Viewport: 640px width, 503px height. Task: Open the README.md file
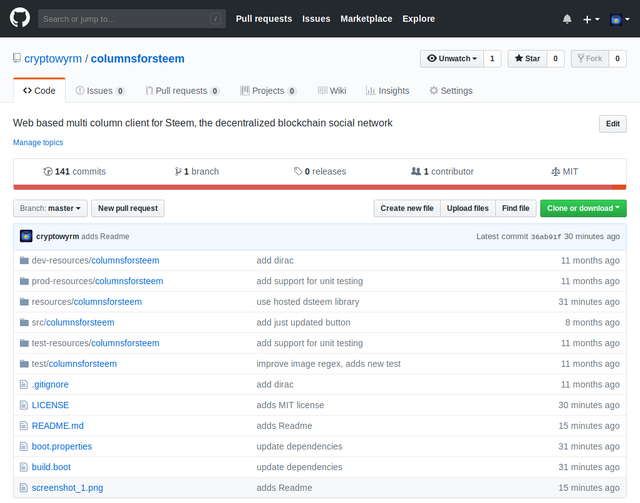[x=58, y=426]
